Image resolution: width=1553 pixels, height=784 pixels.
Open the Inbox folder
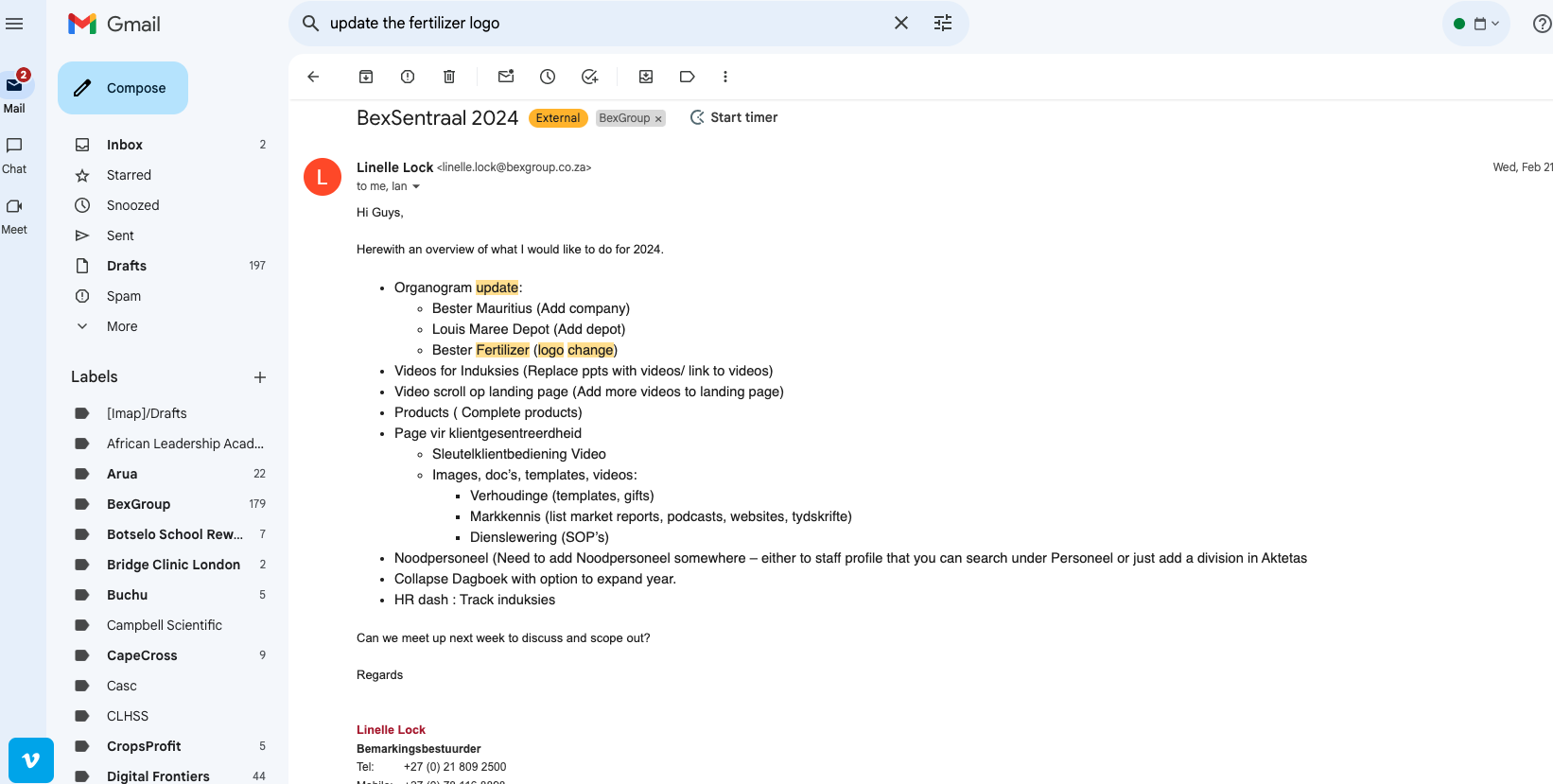pos(125,145)
